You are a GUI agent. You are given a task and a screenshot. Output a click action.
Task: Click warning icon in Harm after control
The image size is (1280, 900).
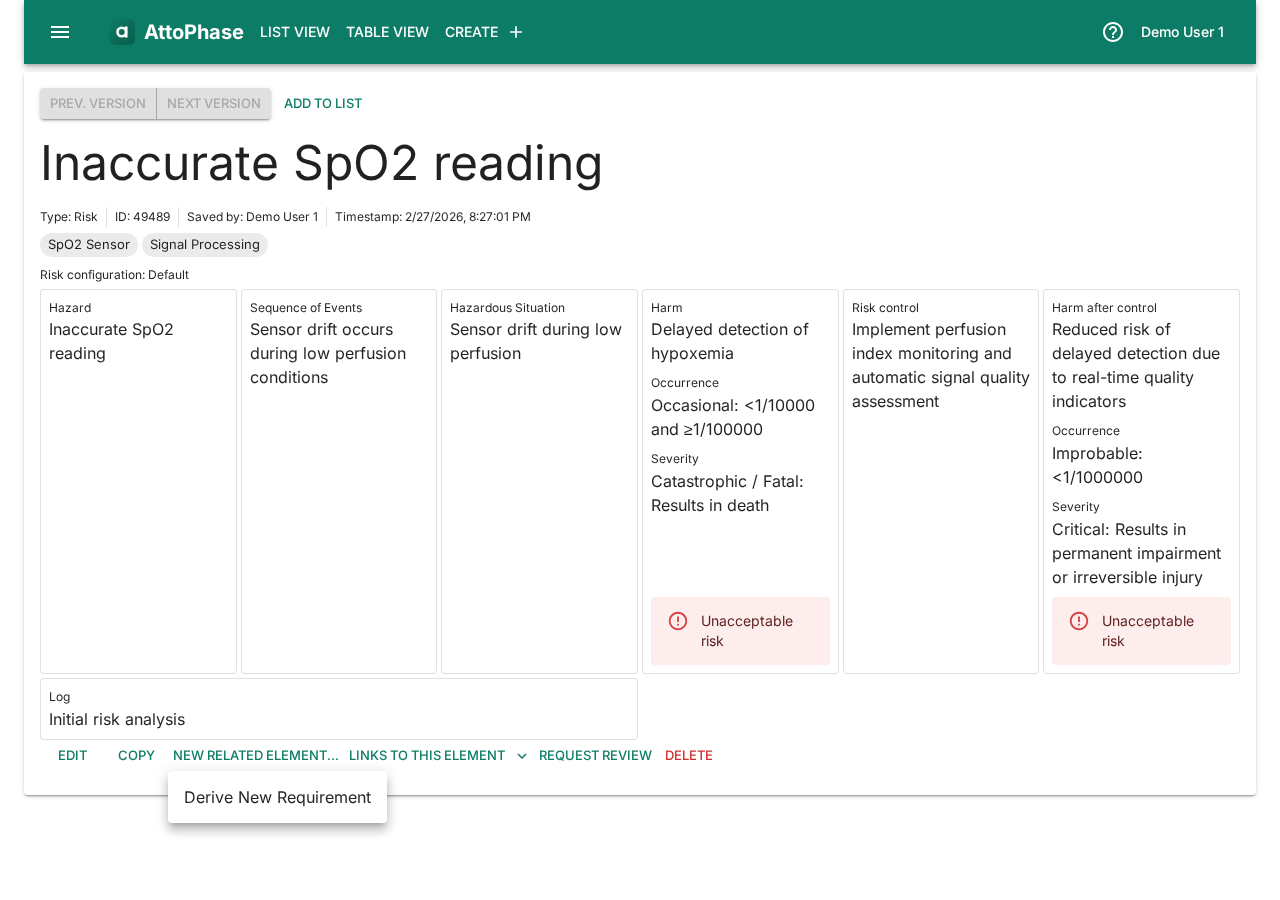[x=1079, y=621]
